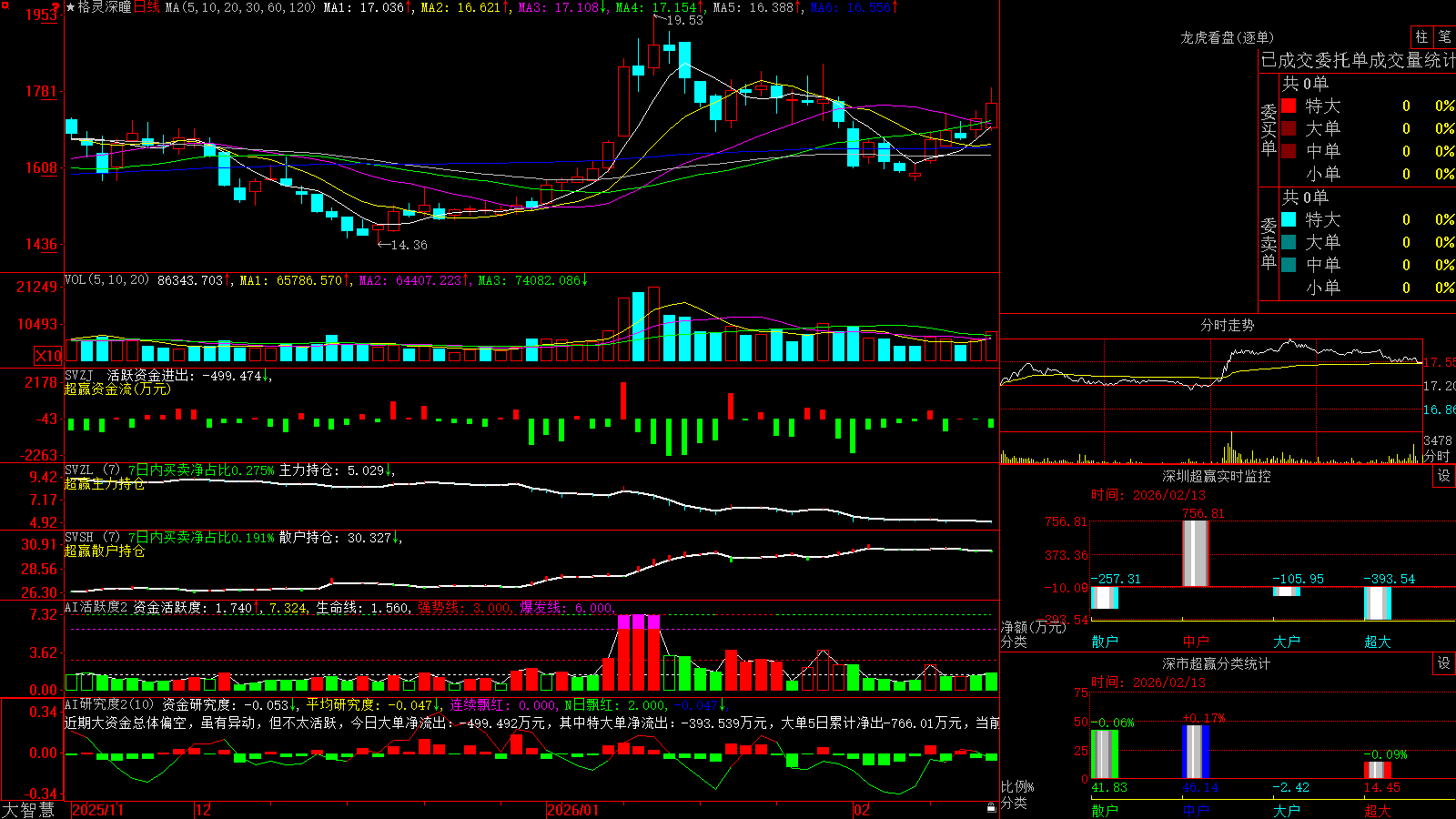The height and width of the screenshot is (819, 1456).
Task: Open 设 settings for 深市超赢分类统计
Action: coord(1444,663)
